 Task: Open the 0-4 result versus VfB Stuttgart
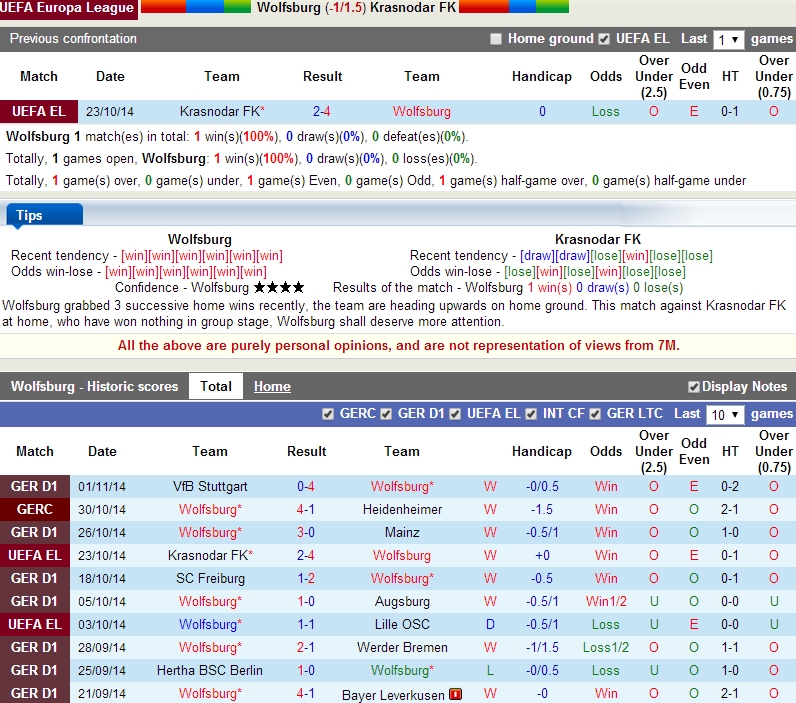[306, 487]
